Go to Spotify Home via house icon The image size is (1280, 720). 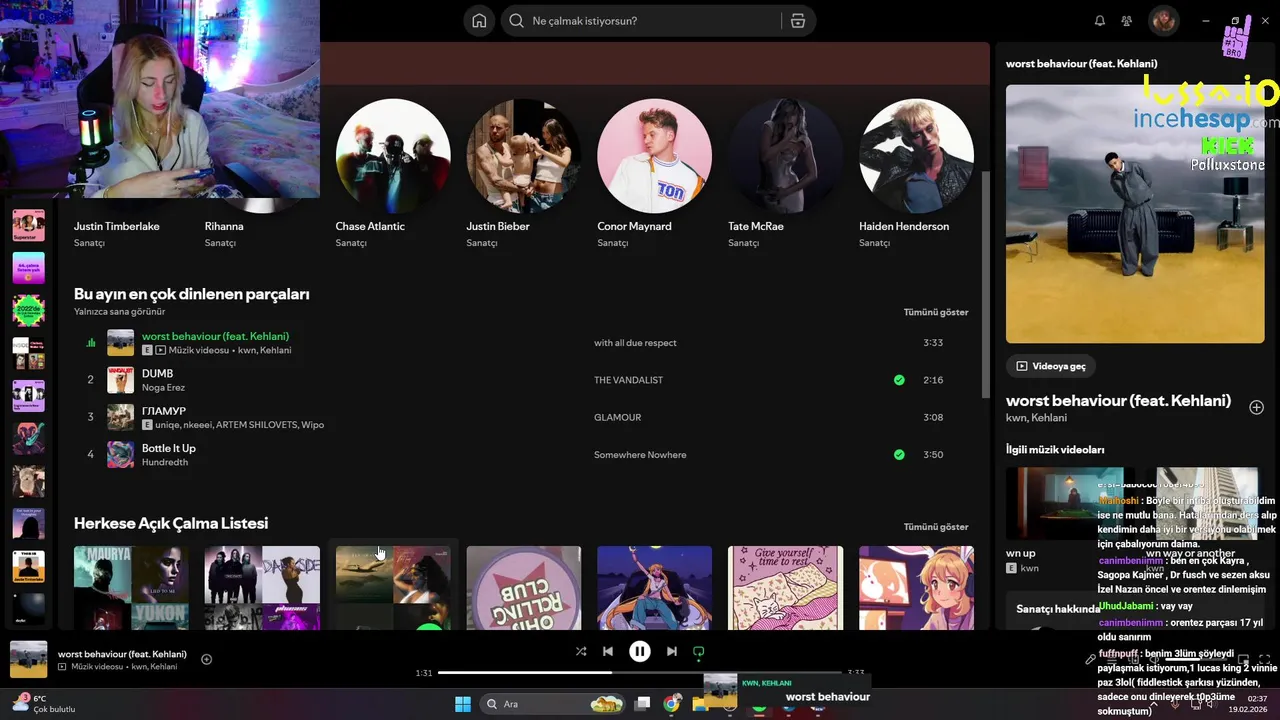479,21
